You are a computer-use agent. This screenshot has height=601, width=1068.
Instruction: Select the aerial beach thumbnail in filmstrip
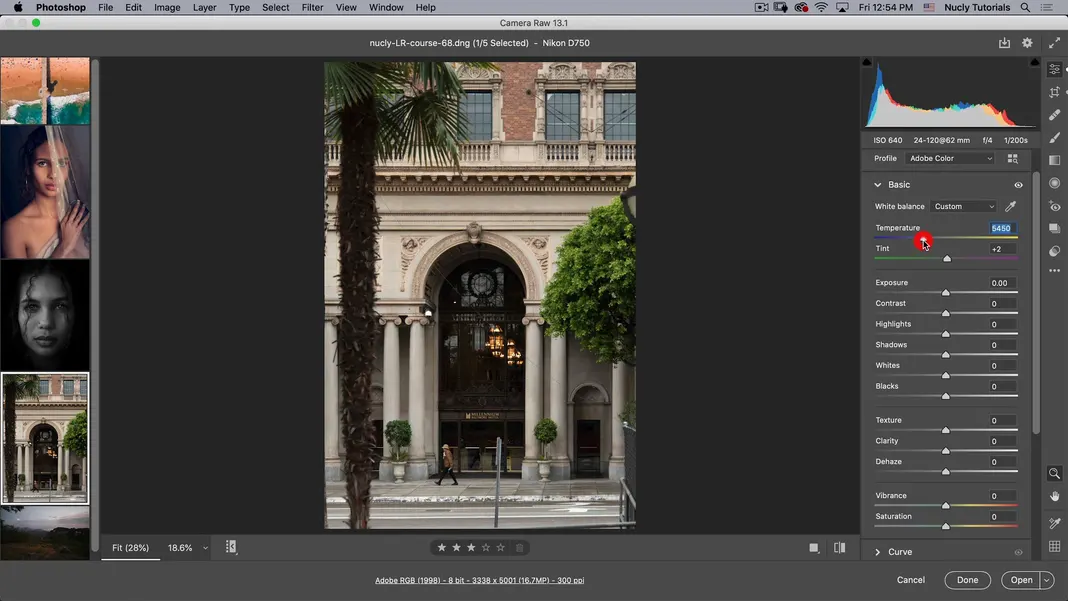point(45,91)
